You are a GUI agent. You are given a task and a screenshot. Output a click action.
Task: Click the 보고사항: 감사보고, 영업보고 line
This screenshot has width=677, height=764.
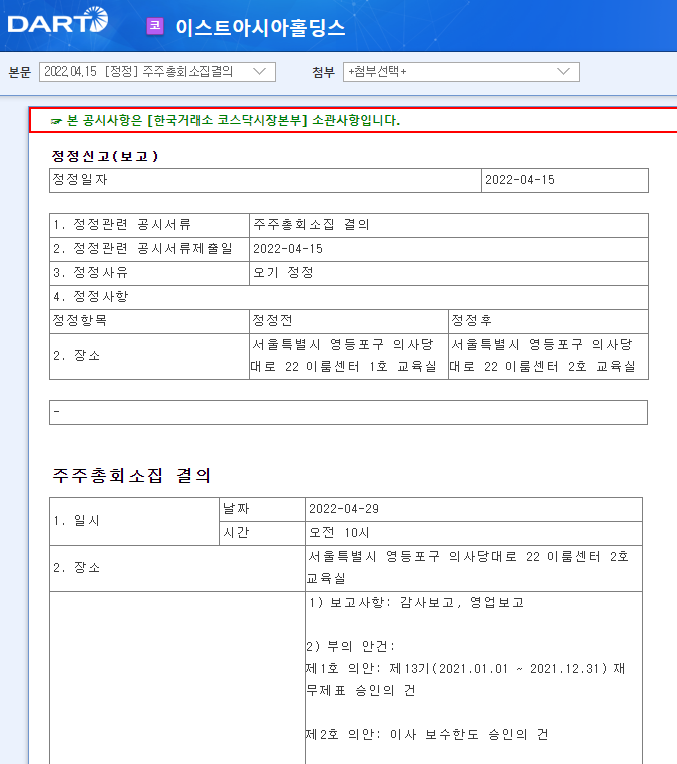[416, 603]
